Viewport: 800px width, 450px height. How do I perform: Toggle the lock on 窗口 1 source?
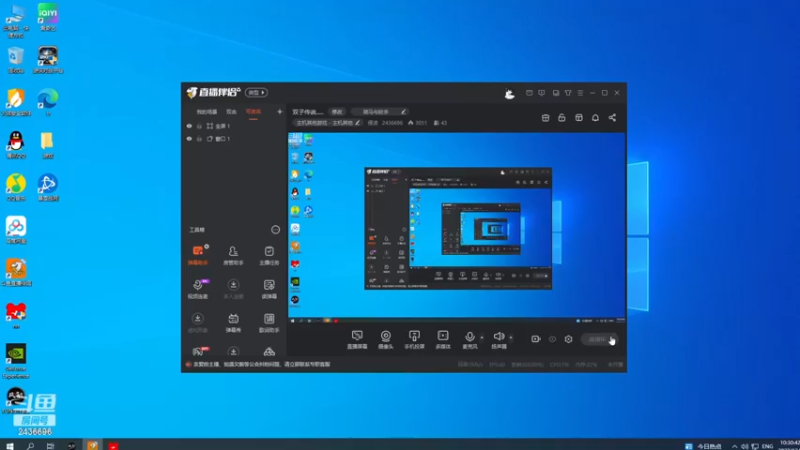[199, 139]
